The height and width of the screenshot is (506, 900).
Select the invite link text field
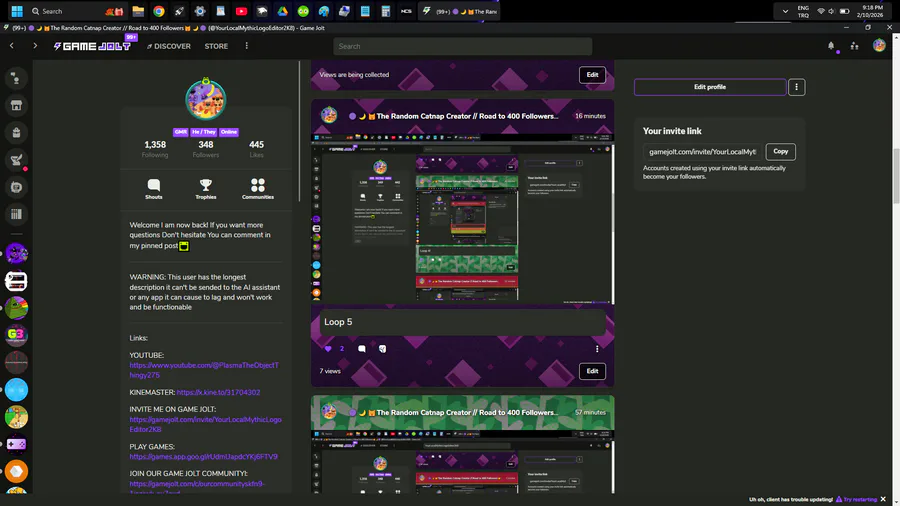coord(703,151)
